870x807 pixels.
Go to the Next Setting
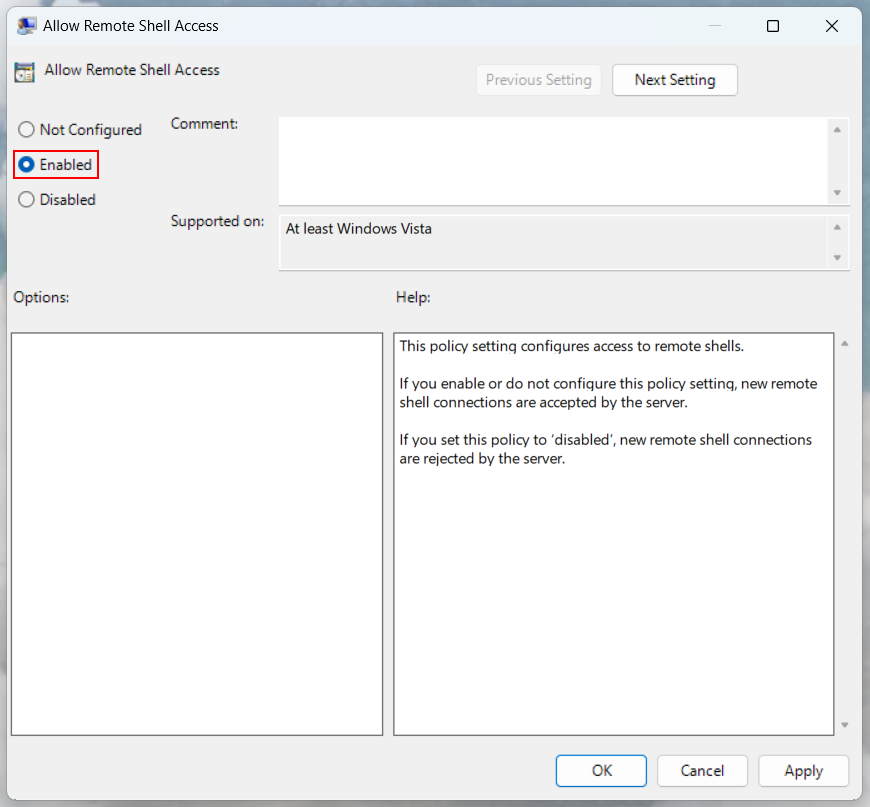[675, 80]
